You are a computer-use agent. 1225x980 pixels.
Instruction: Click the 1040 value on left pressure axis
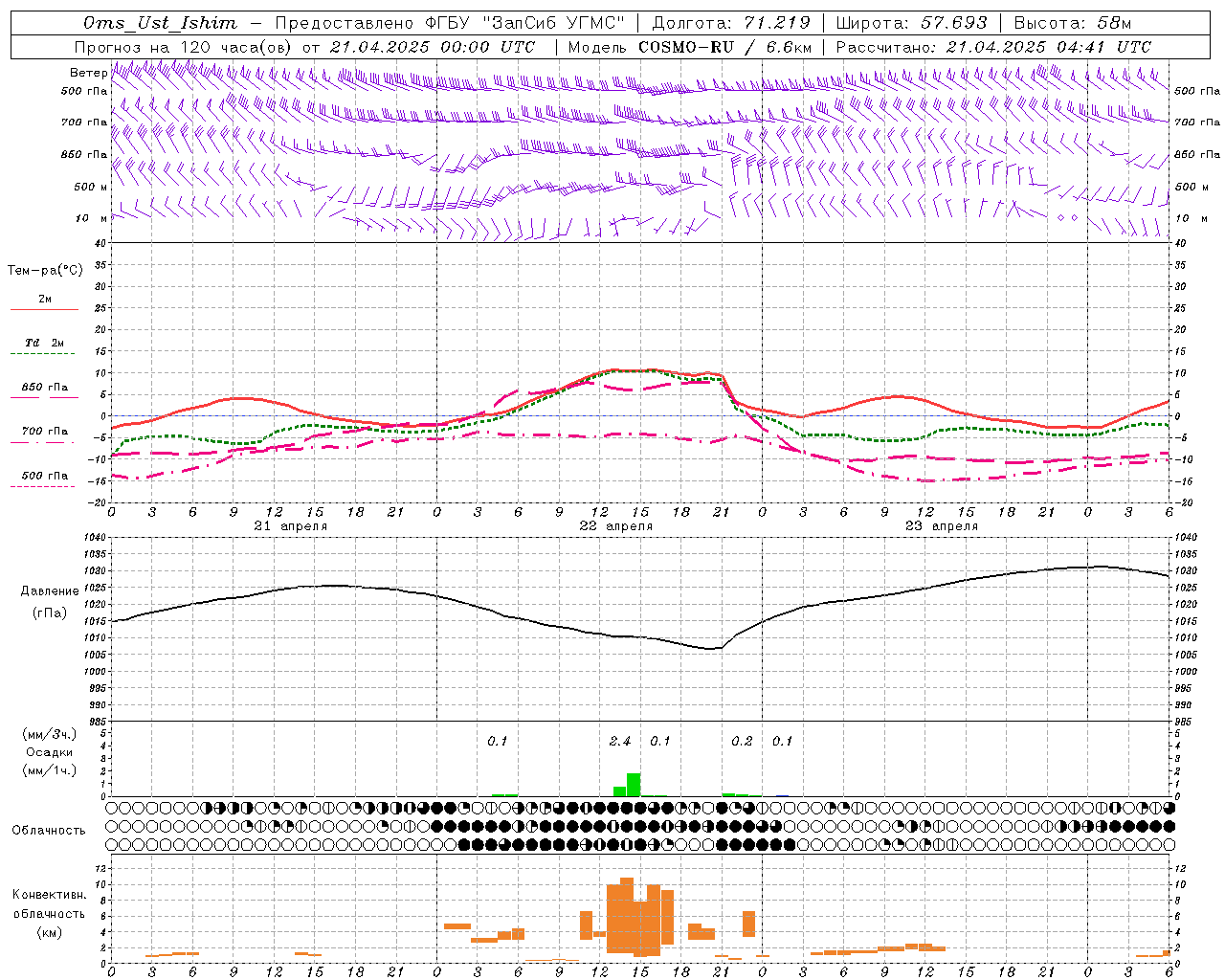click(94, 538)
